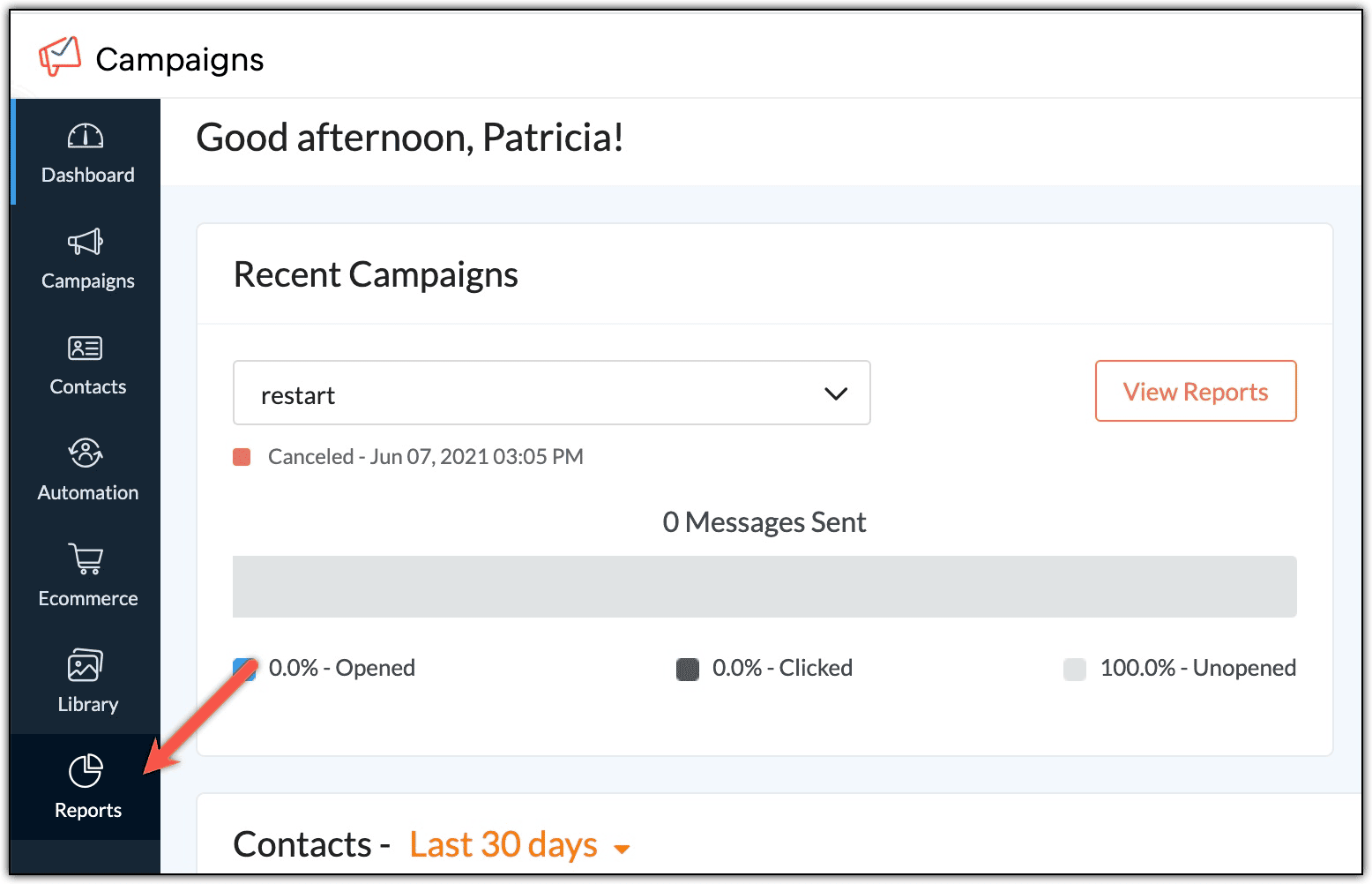Open the Library images icon

coord(86,665)
